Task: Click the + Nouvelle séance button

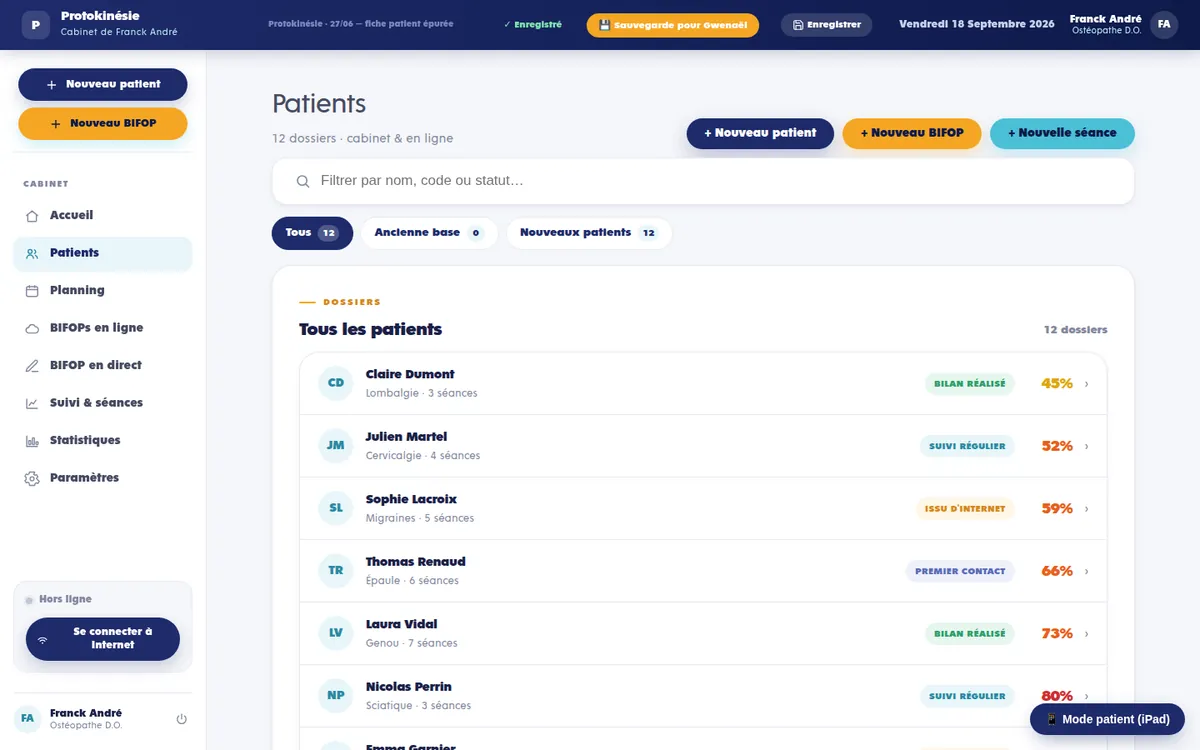Action: click(x=1062, y=133)
